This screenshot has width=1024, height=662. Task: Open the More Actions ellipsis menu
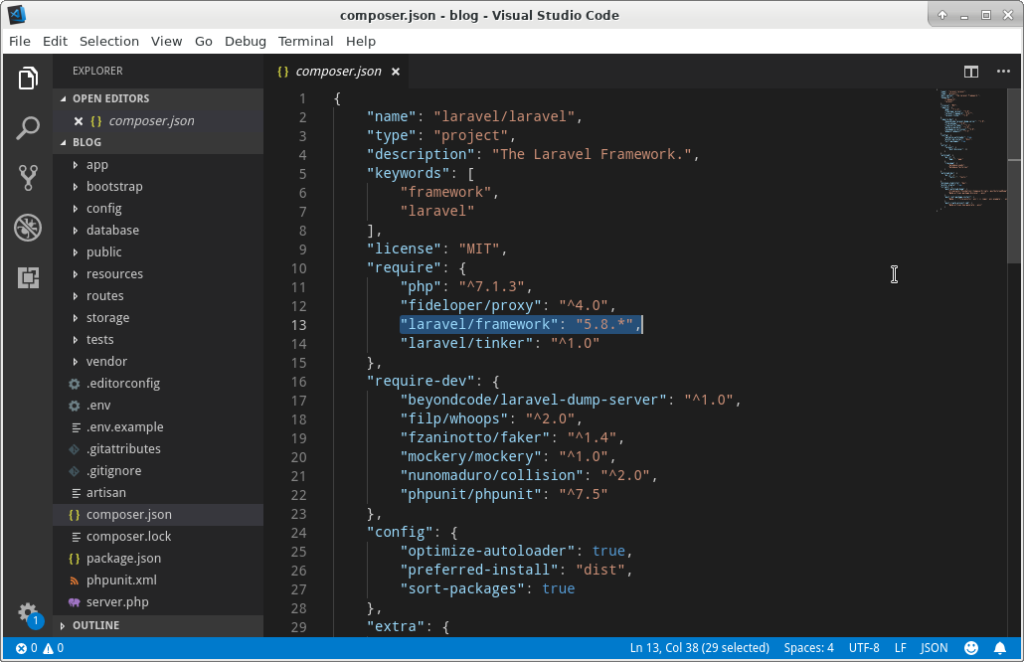click(1003, 71)
